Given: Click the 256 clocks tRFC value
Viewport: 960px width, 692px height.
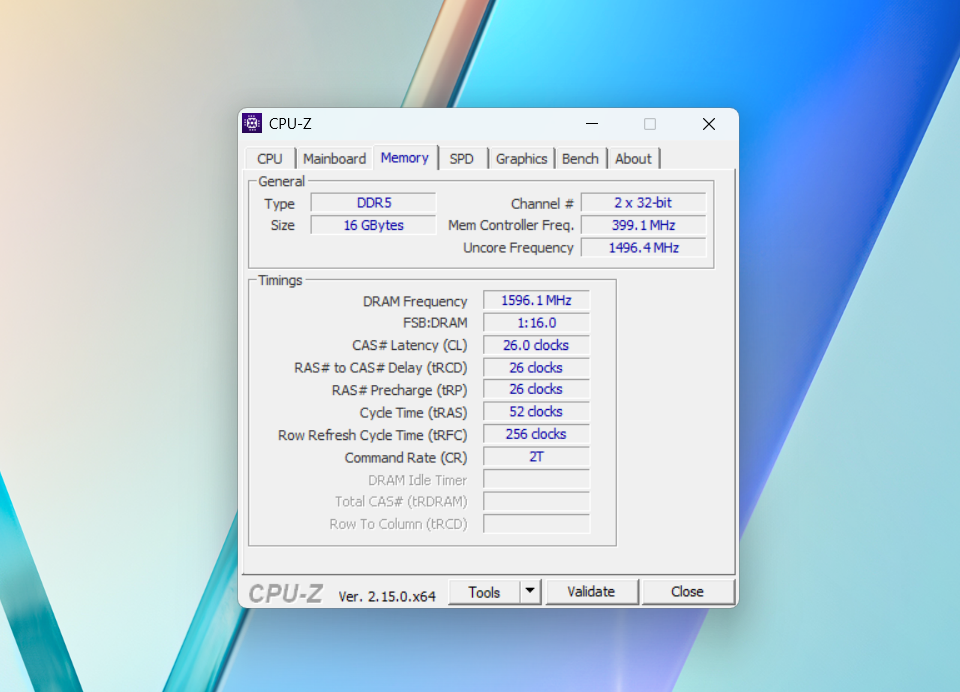Looking at the screenshot, I should [x=536, y=434].
